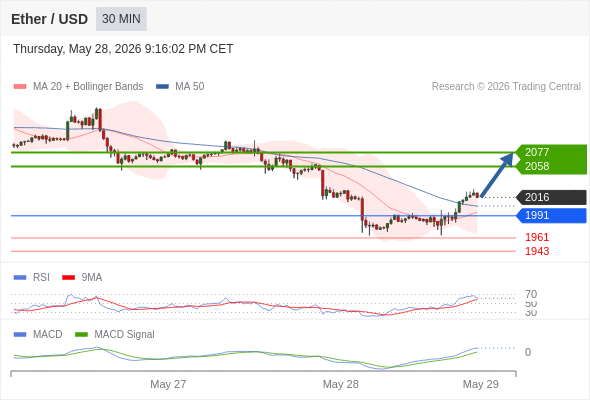Click the 'RSI' legend label
Image resolution: width=590 pixels, height=400 pixels.
click(41, 278)
